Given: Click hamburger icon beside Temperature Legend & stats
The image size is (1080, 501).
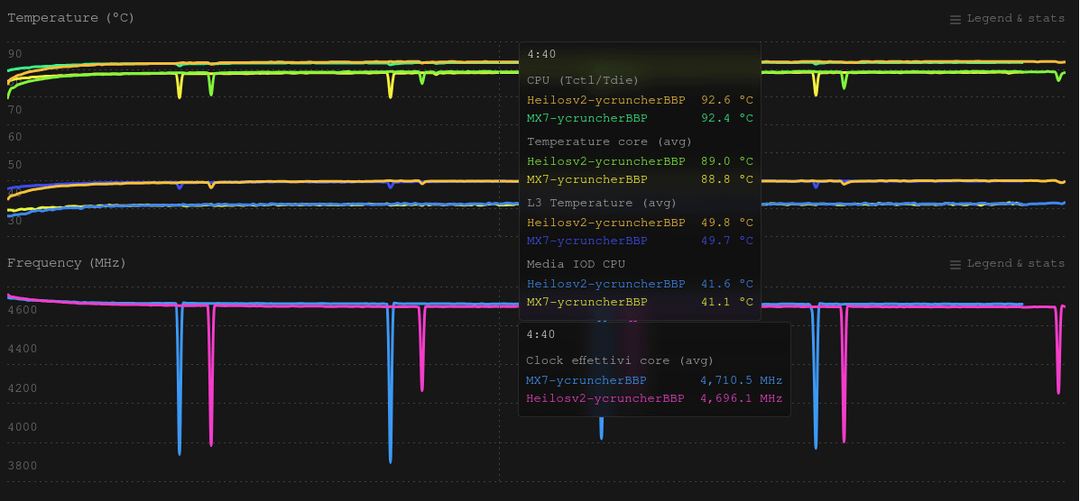Looking at the screenshot, I should click(955, 19).
